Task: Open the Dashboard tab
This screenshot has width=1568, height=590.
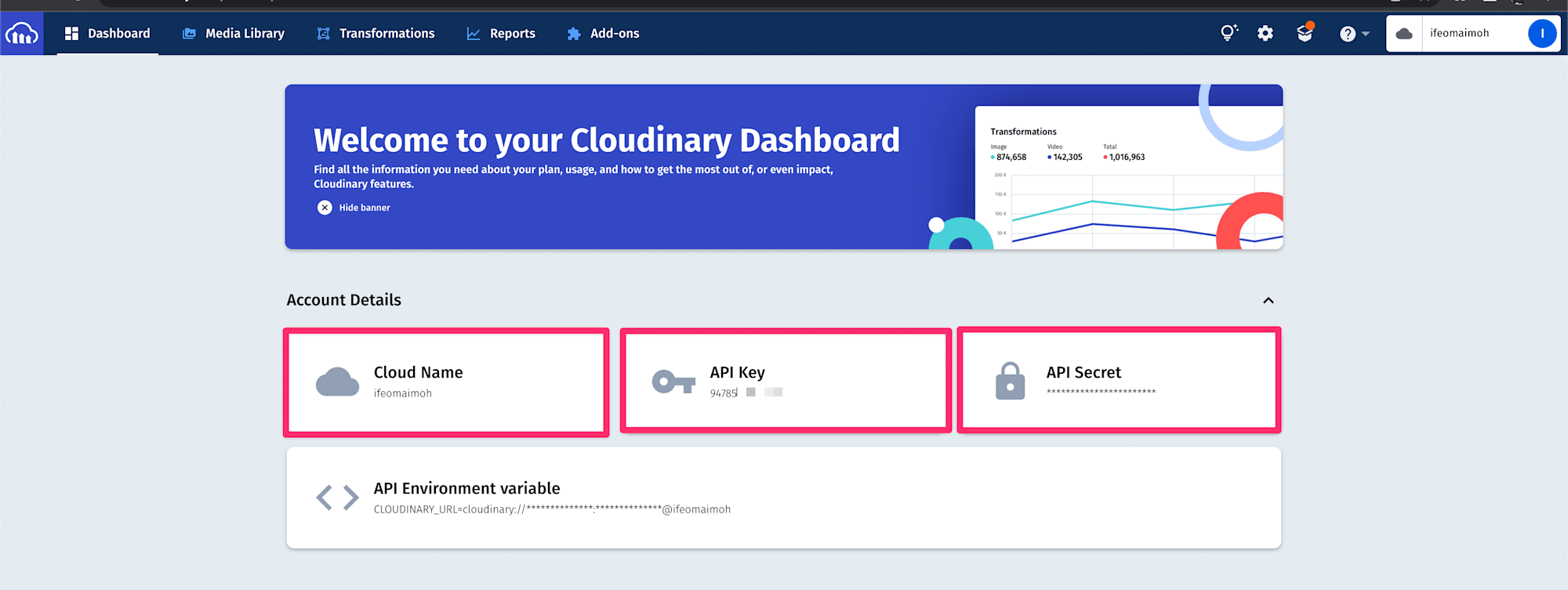Action: coord(107,34)
